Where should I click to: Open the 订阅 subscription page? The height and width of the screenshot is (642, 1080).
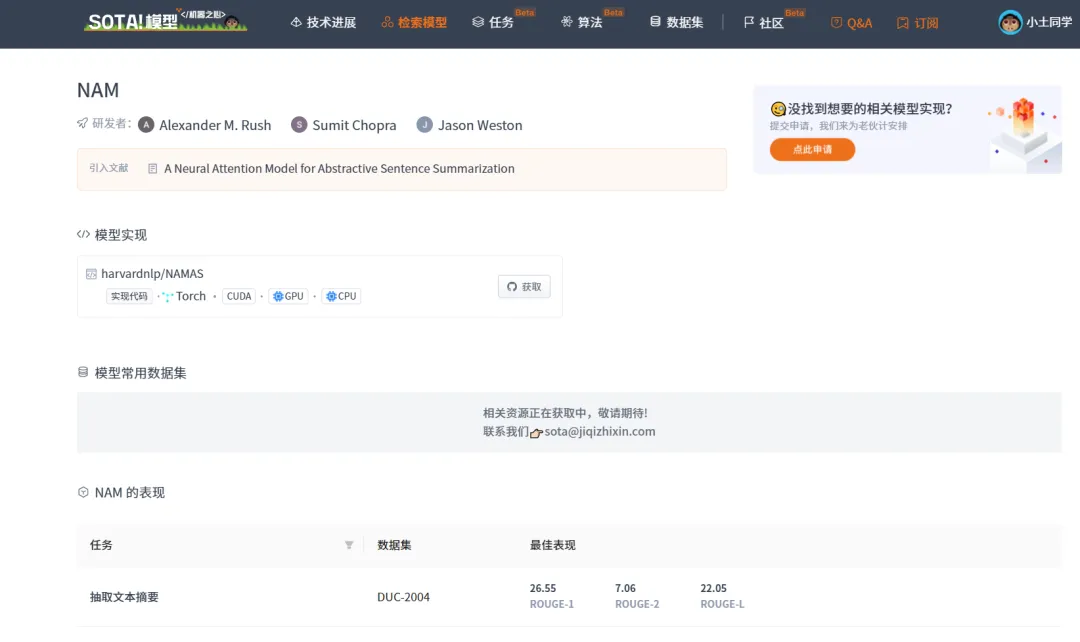(x=917, y=23)
